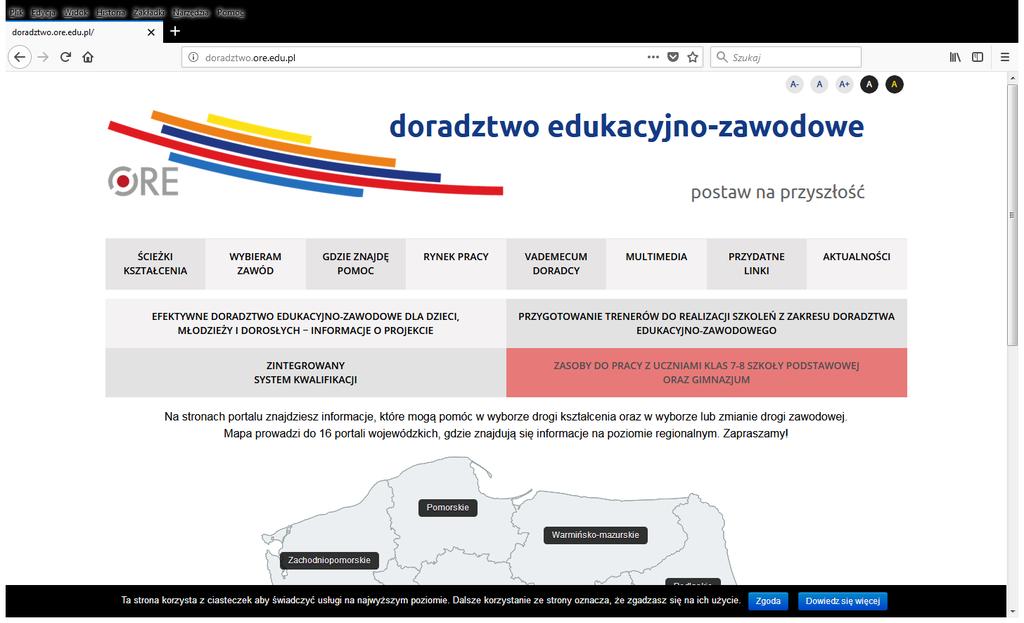Click the ORE logo
1024x623 pixels.
click(143, 182)
